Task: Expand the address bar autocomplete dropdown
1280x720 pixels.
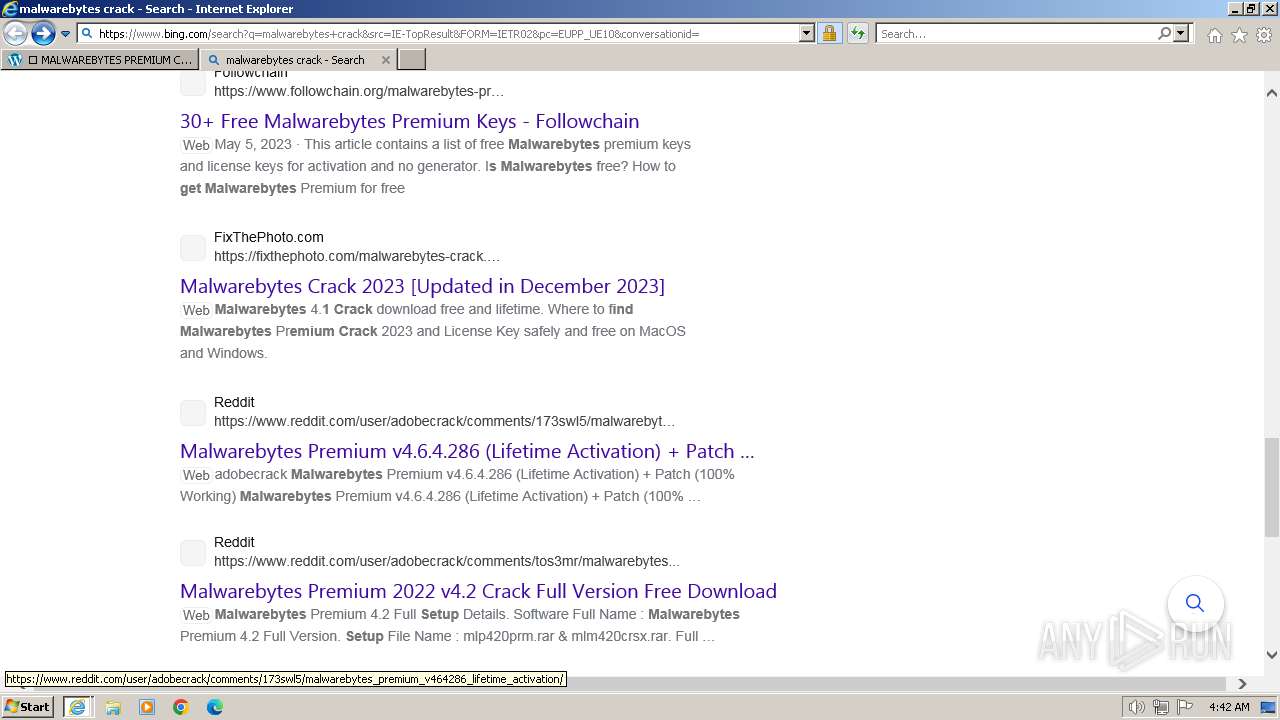Action: [x=806, y=34]
